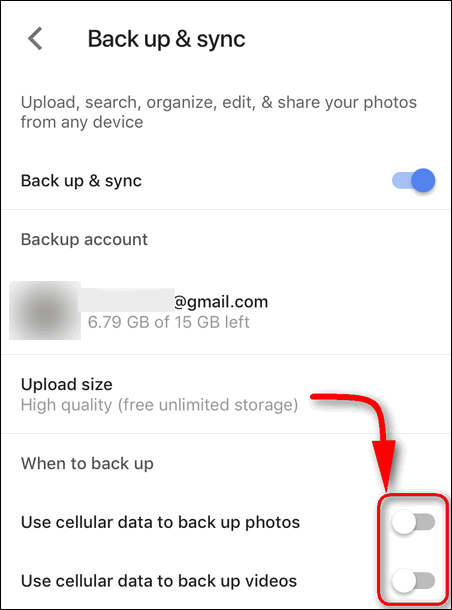Tap the Back up & sync row label

(x=81, y=181)
